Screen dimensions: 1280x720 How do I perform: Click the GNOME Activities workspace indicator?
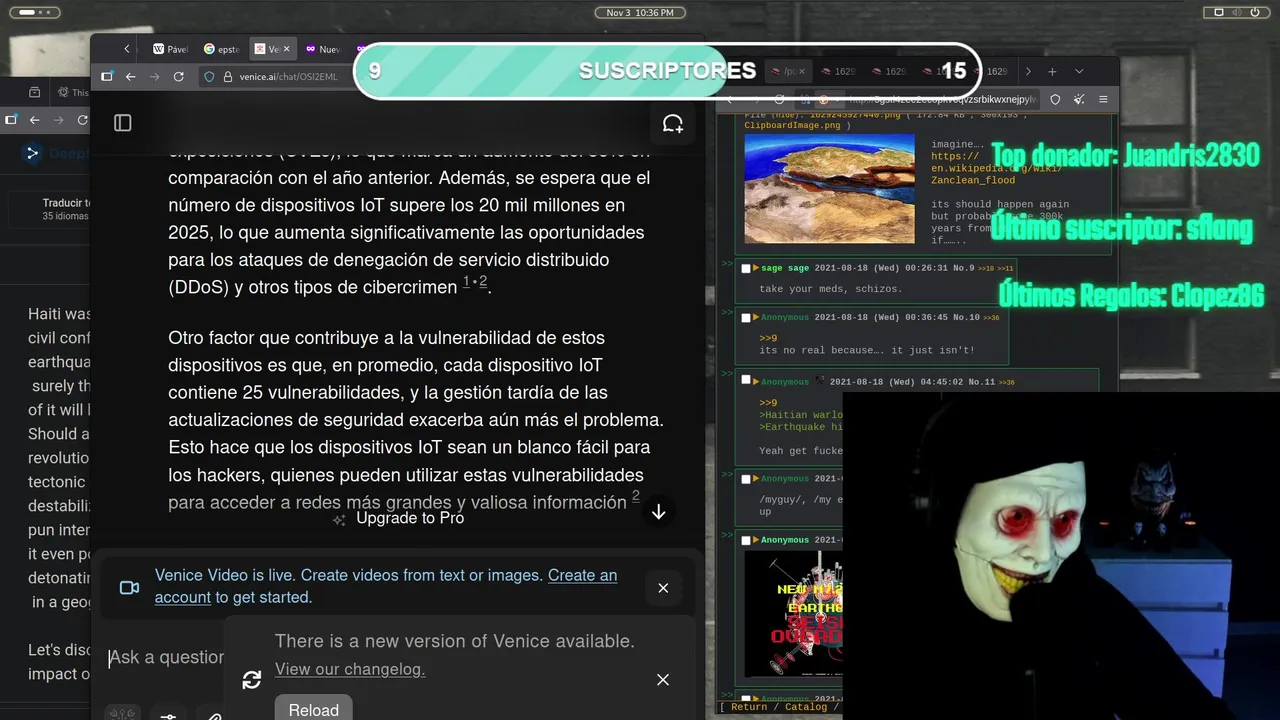tap(33, 12)
